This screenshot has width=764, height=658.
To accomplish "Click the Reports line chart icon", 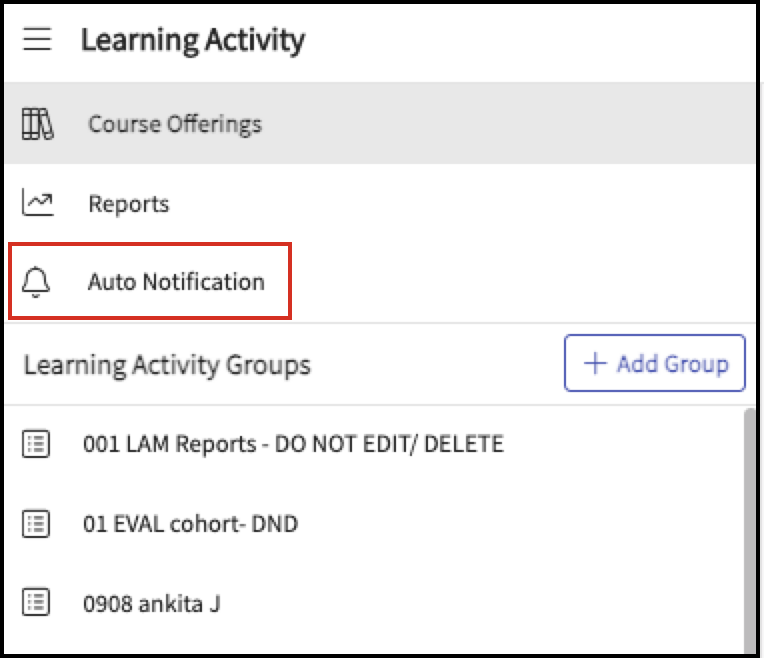I will point(38,203).
